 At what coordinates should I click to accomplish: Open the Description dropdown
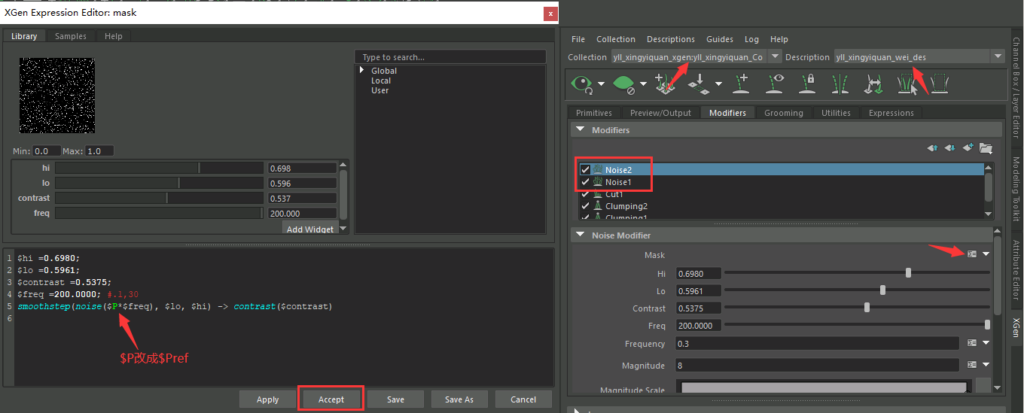click(x=997, y=57)
